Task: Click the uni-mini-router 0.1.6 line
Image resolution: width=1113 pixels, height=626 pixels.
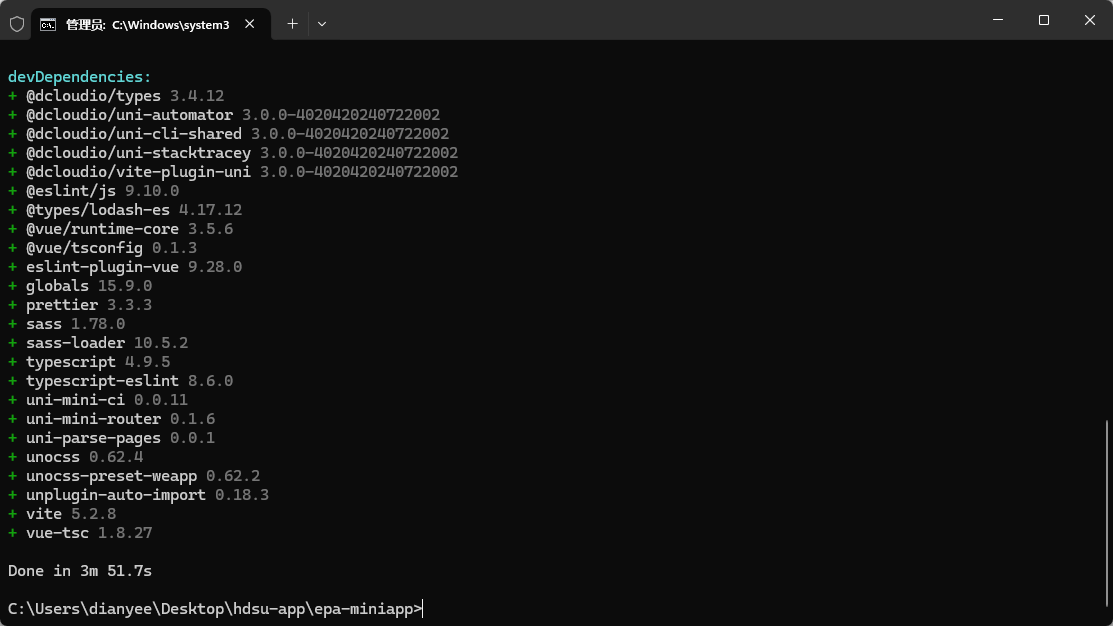Action: click(120, 418)
